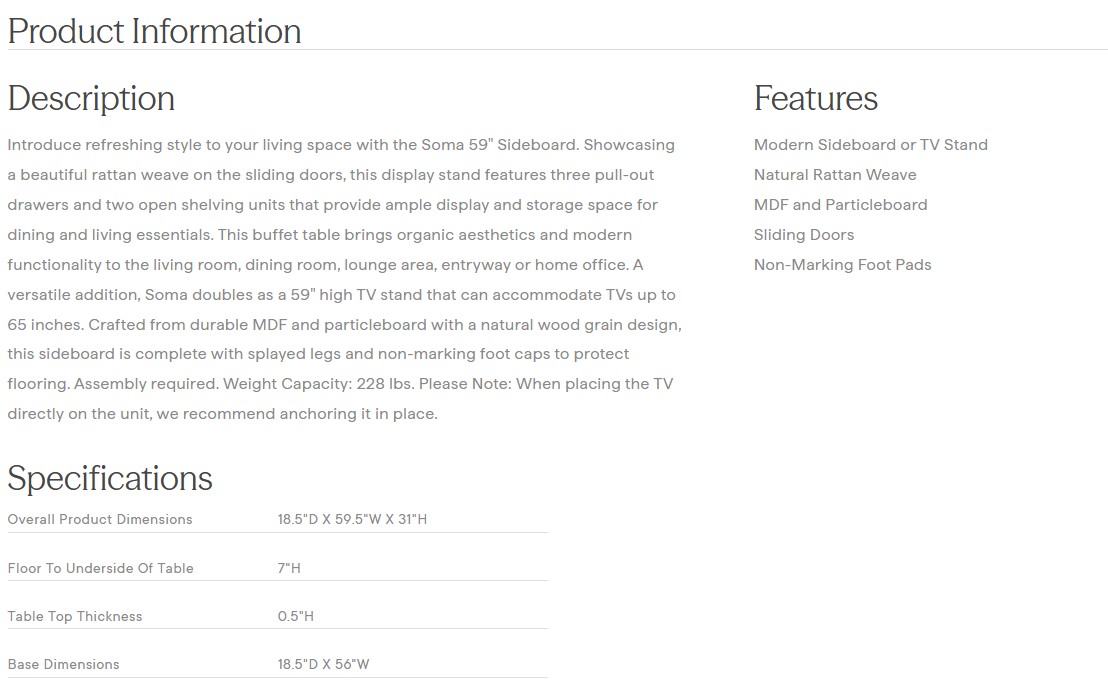Click the 0.5"H table top thickness value
The image size is (1108, 700).
295,616
